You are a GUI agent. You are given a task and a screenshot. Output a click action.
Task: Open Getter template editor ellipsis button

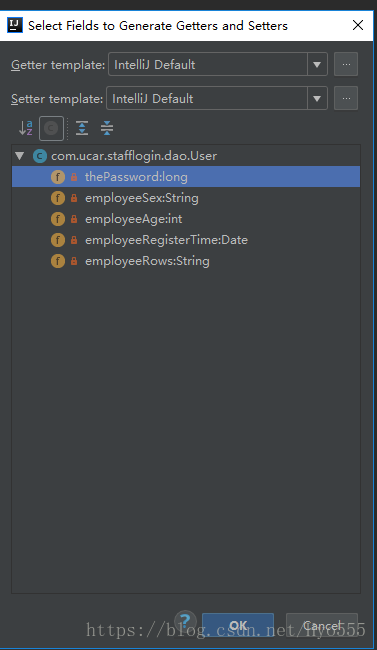(346, 64)
